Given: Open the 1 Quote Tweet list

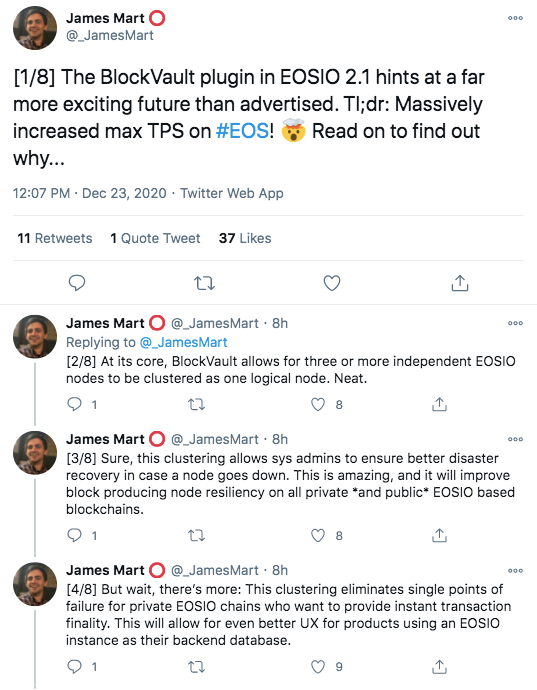Looking at the screenshot, I should 155,238.
